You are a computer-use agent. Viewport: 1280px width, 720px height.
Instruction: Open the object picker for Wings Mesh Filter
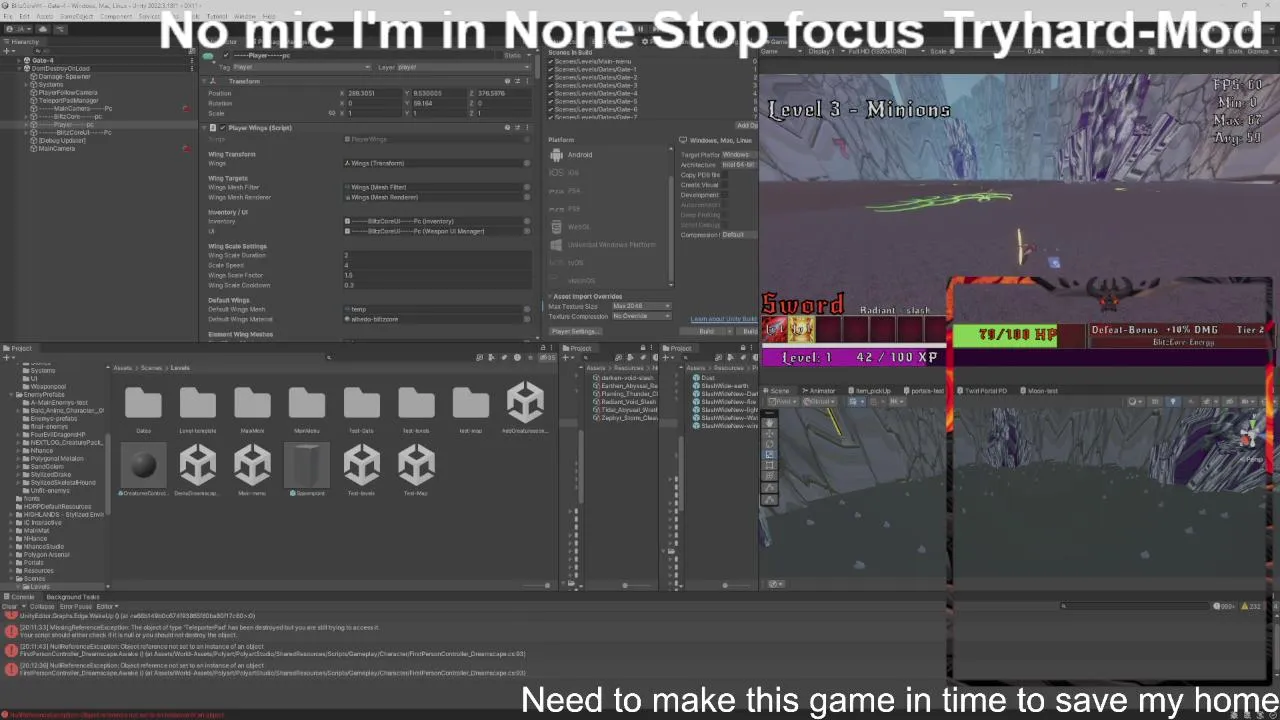click(527, 187)
